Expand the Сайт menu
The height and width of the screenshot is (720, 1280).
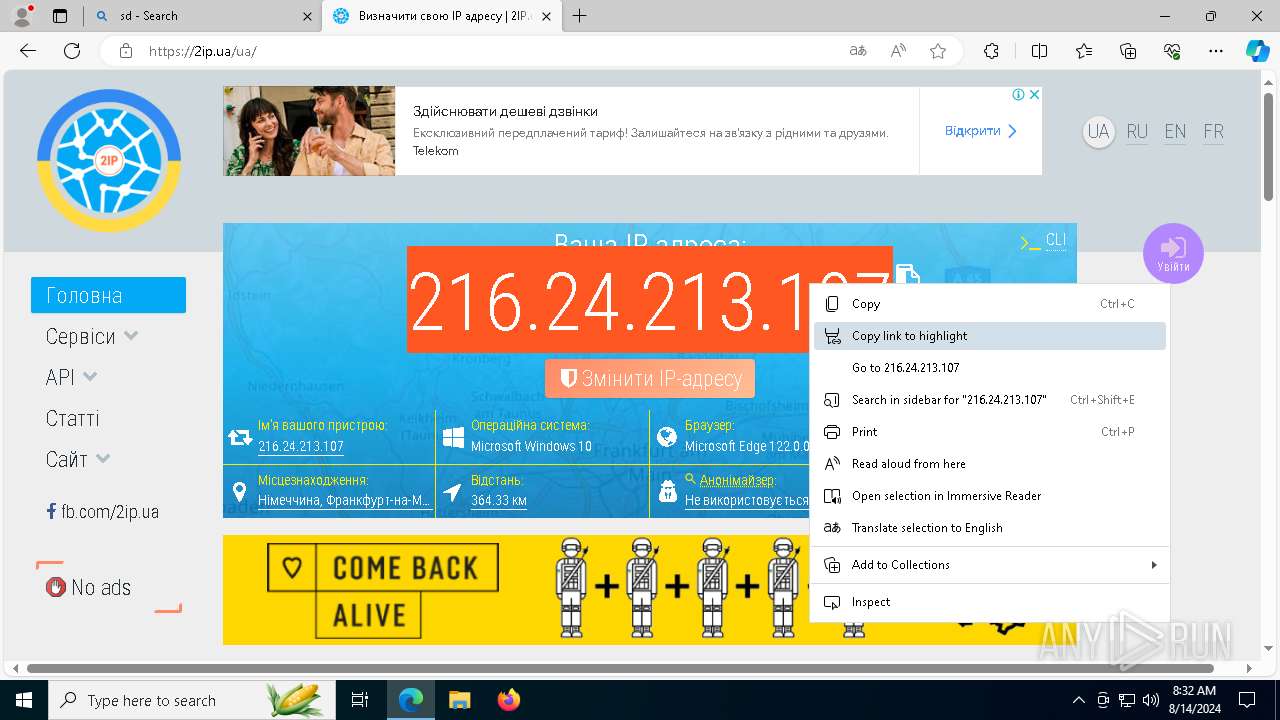tap(77, 460)
